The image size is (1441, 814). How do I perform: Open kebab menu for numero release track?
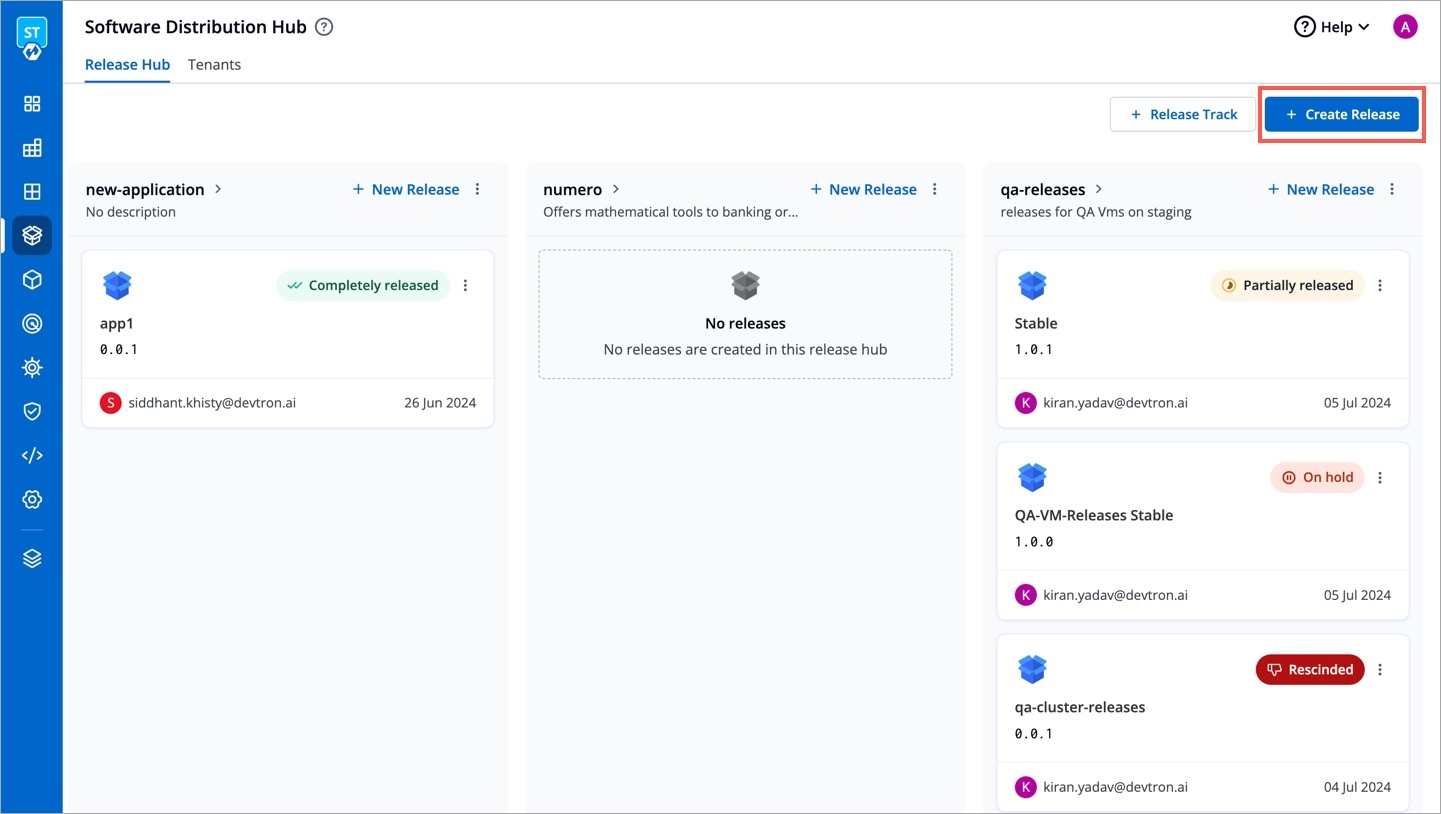(x=935, y=189)
